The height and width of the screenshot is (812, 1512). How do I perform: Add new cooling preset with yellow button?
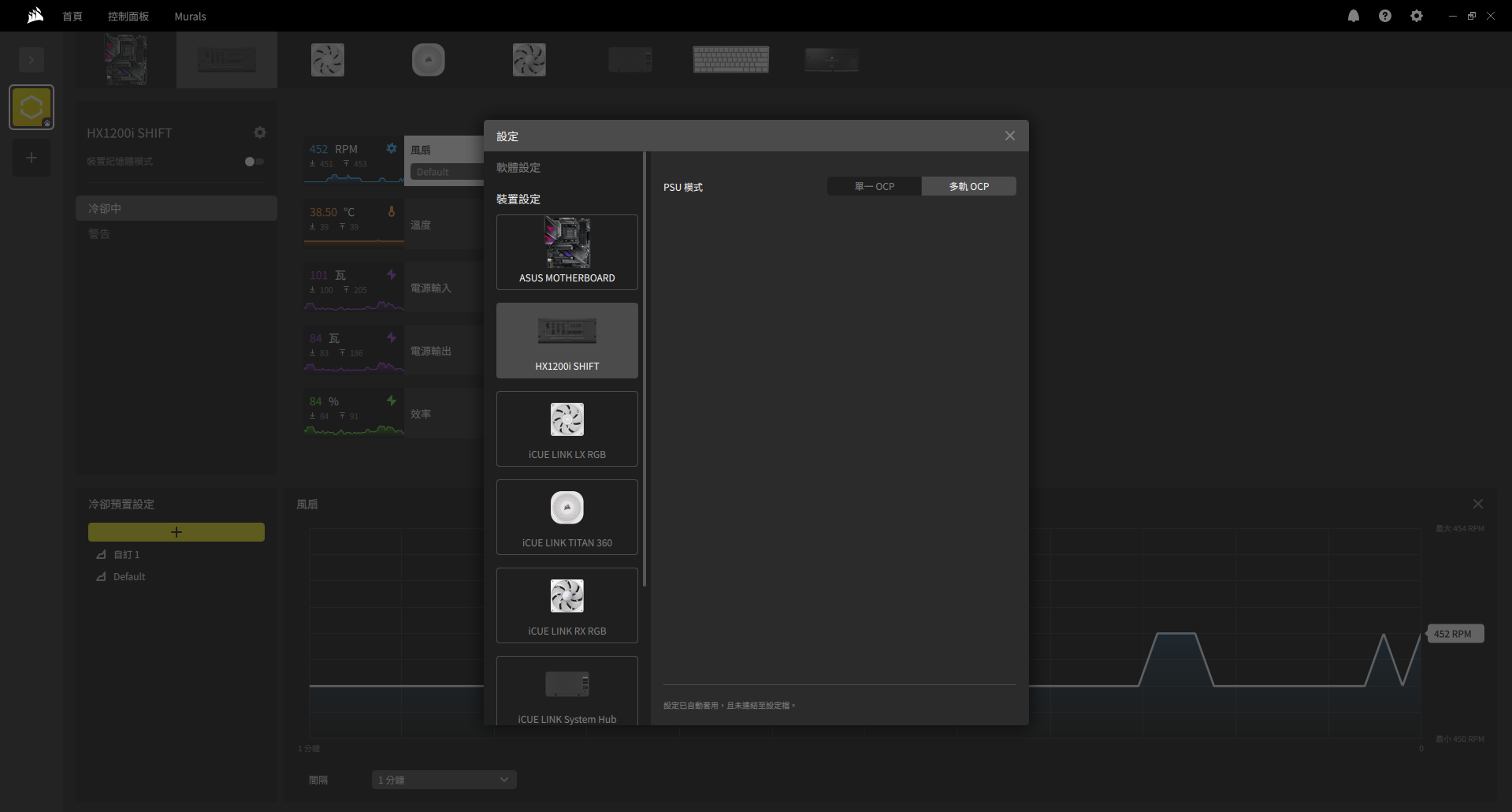tap(176, 532)
